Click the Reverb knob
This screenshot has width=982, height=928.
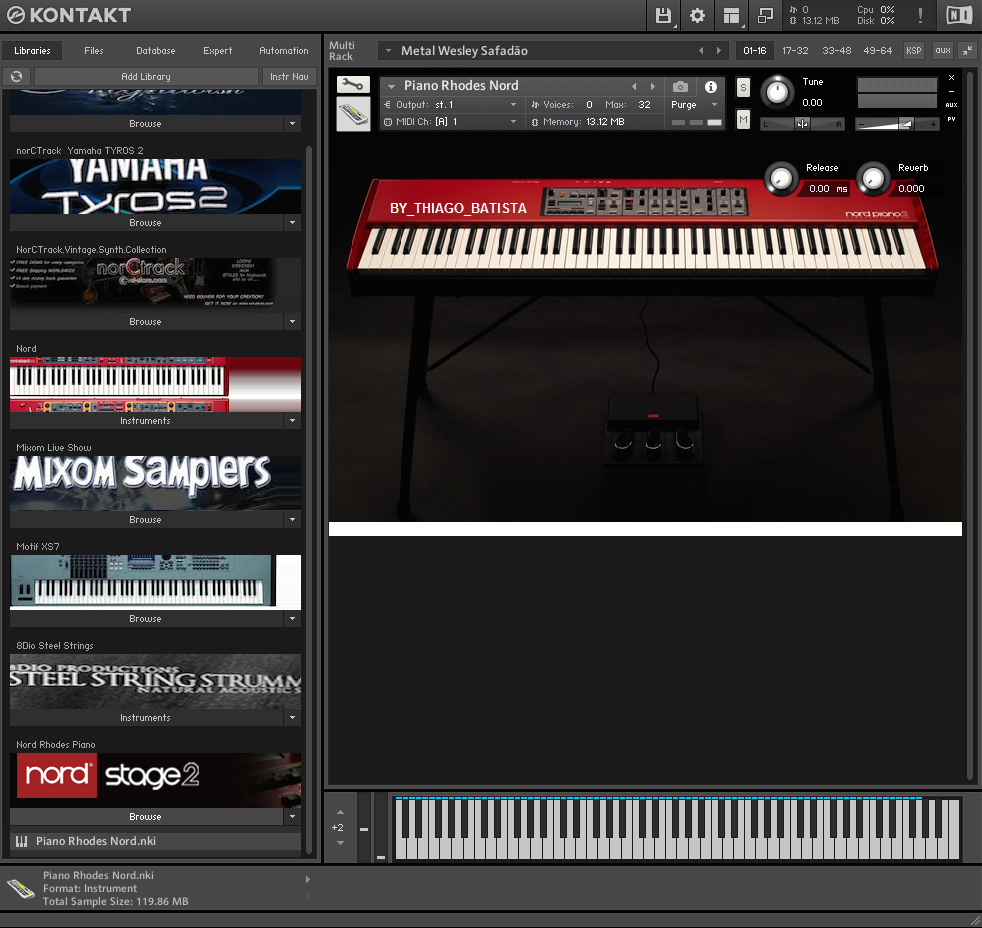873,178
